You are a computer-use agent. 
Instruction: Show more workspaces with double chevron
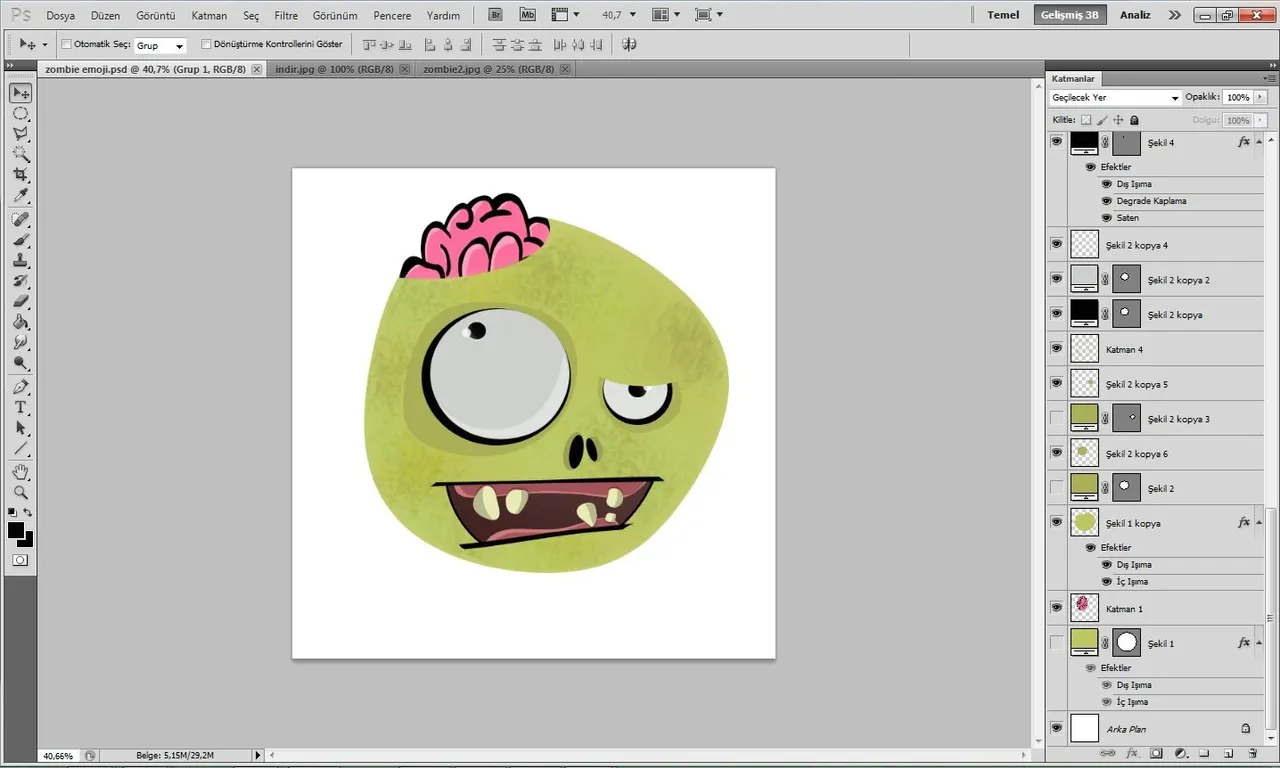(1174, 15)
